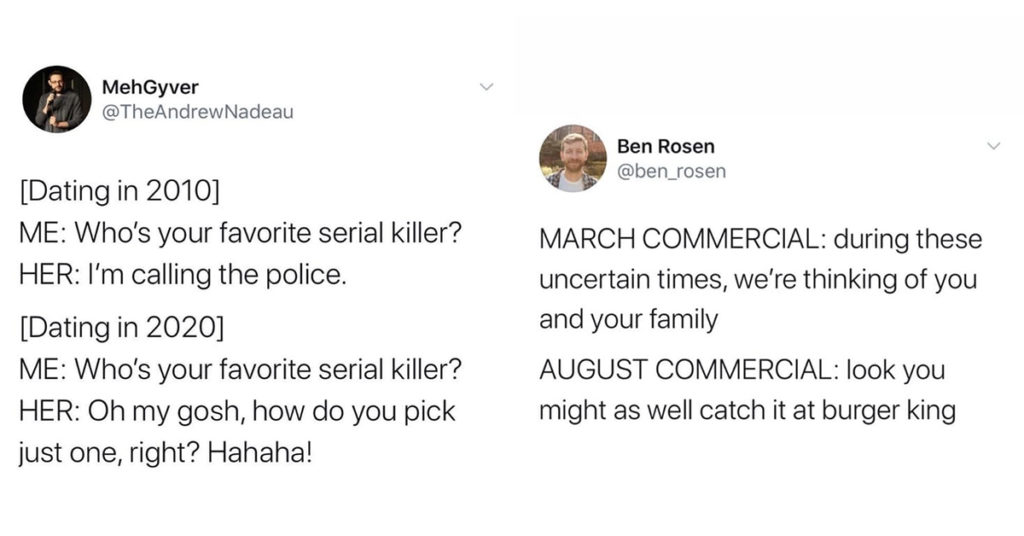Expand the MehGyver tweet options chevron
Viewport: 1024px width, 536px height.
coord(485,87)
